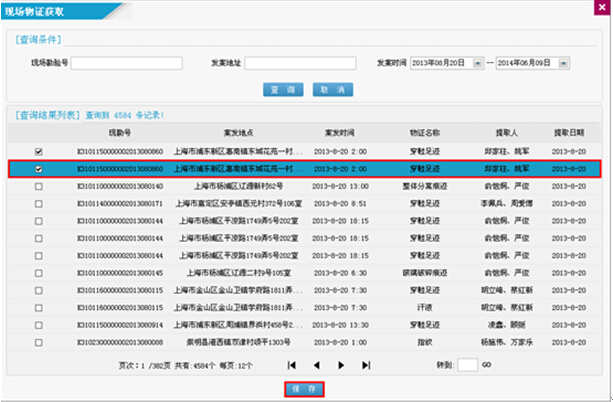
Task: Go to the previous results page
Action: coord(316,365)
